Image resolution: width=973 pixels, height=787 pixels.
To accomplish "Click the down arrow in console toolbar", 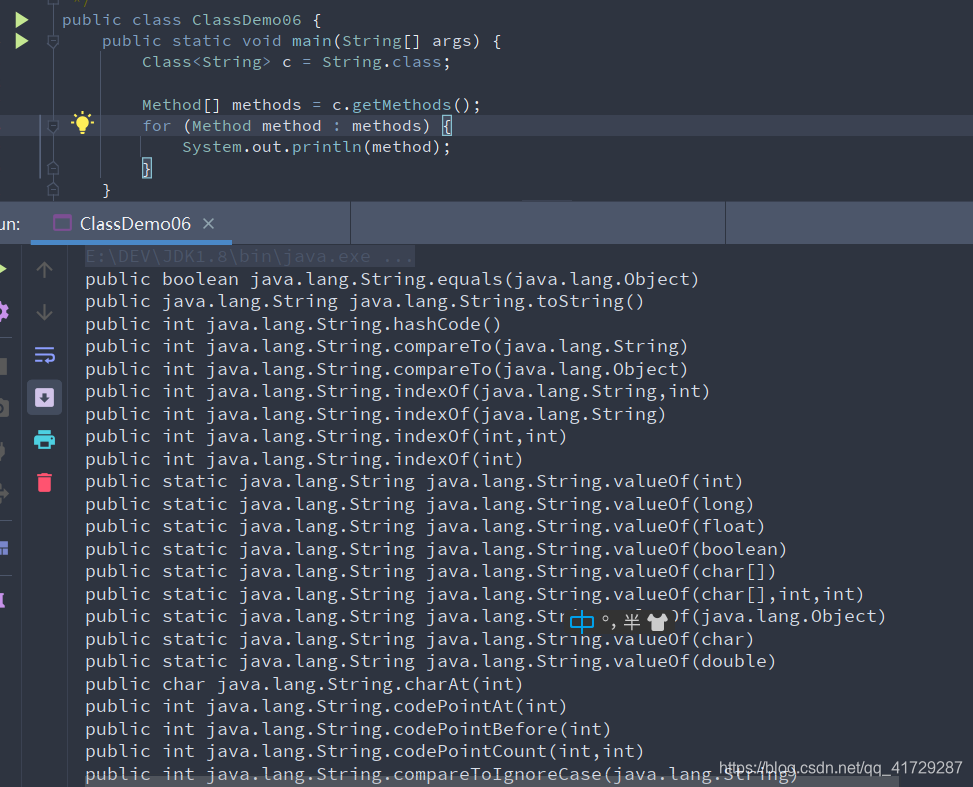I will pyautogui.click(x=44, y=312).
